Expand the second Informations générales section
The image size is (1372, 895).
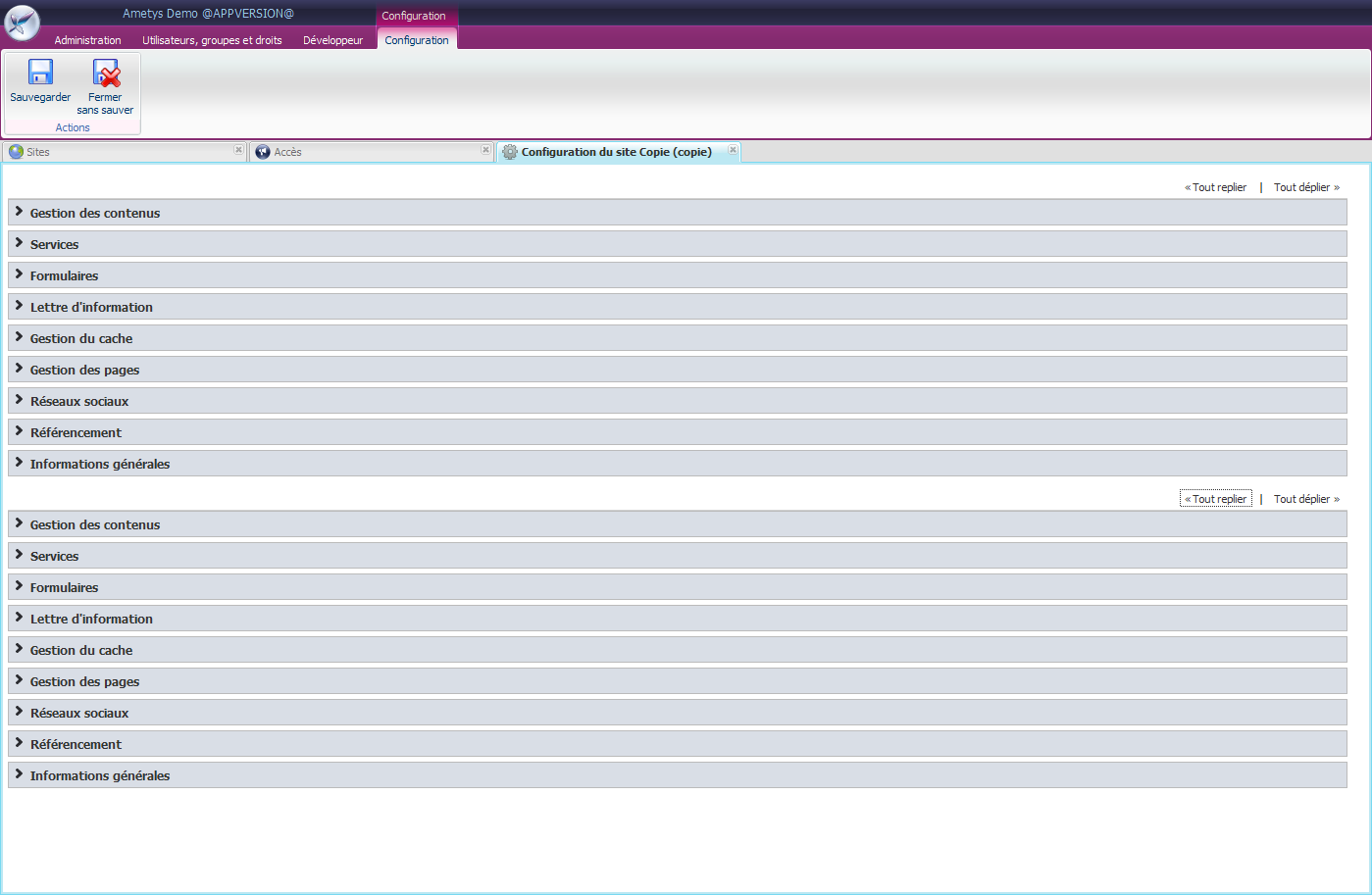(x=99, y=775)
